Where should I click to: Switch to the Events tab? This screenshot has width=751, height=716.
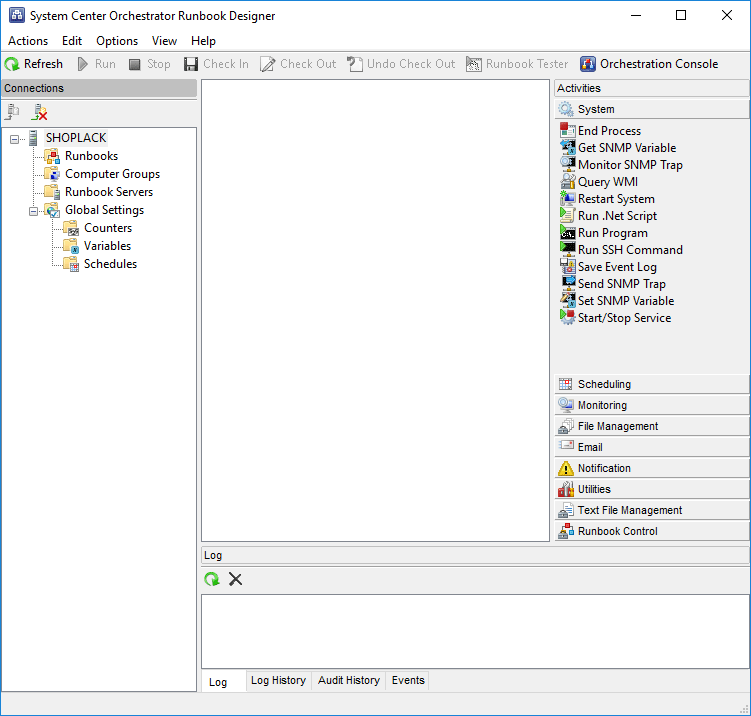pos(408,681)
